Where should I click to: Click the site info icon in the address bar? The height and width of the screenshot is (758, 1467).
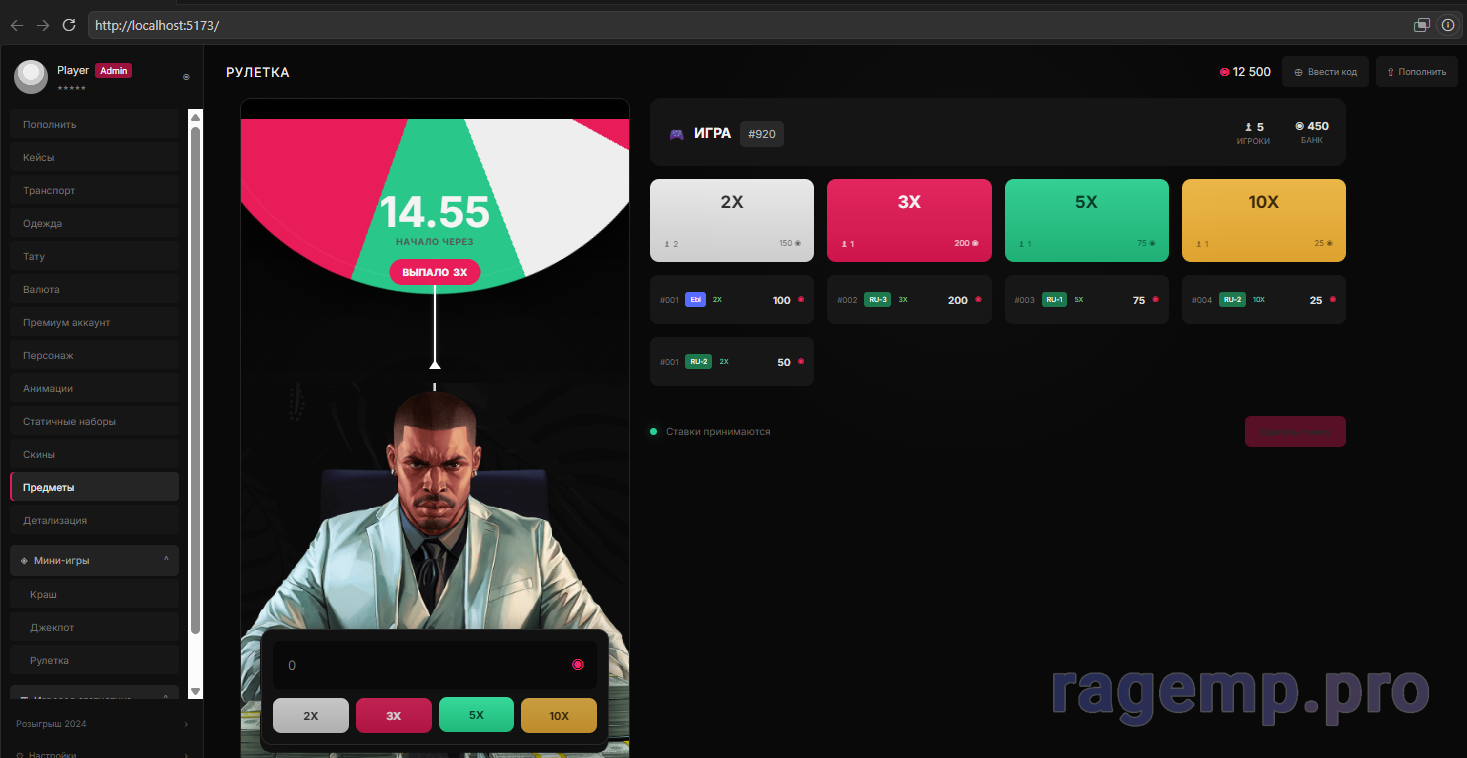click(x=1446, y=25)
